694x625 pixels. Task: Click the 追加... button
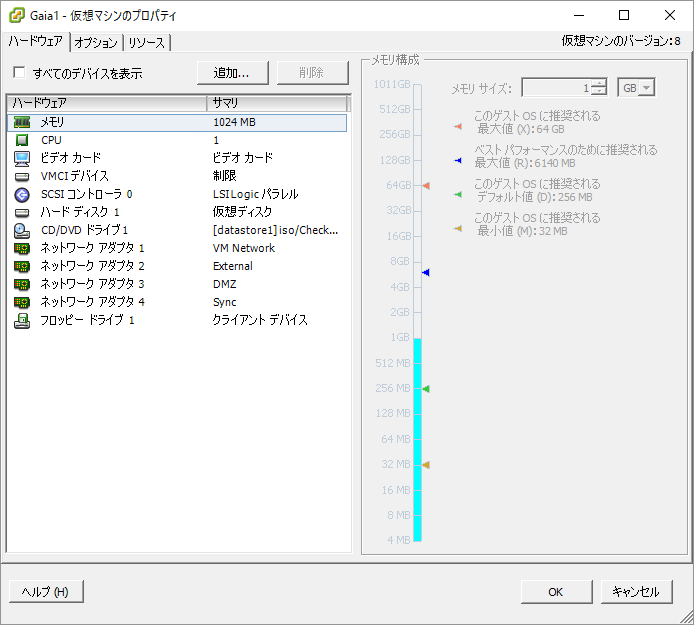point(233,73)
